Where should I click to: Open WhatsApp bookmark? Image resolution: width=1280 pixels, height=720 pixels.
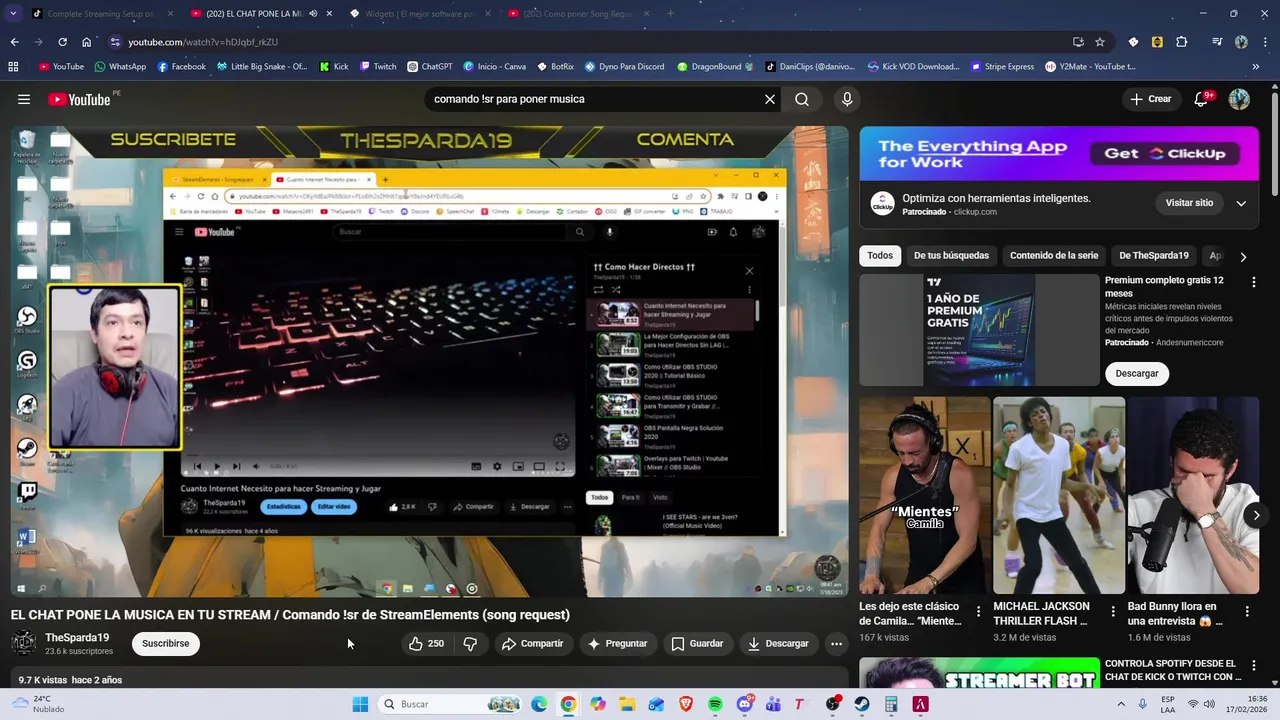pyautogui.click(x=120, y=67)
